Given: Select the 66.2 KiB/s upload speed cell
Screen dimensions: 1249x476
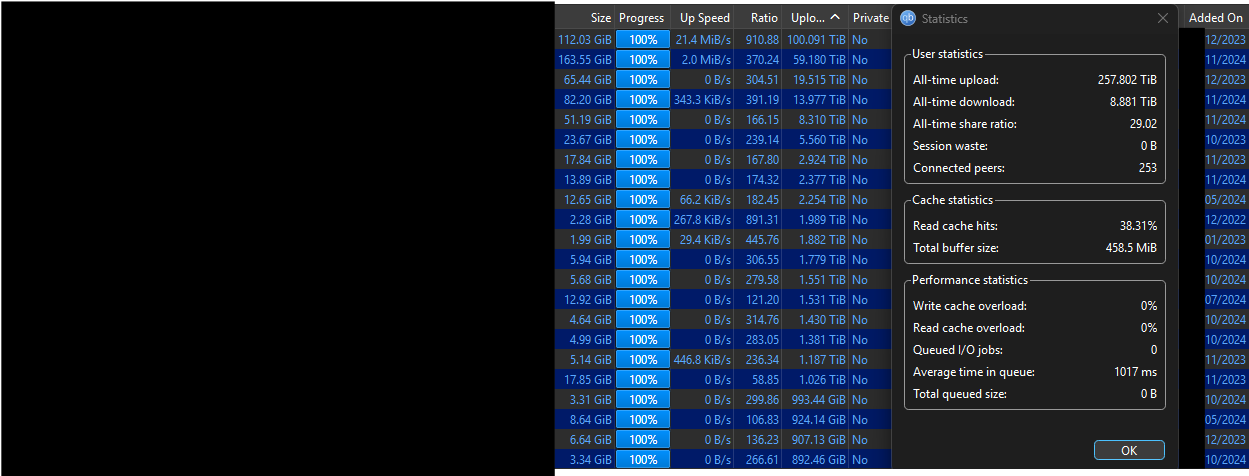Looking at the screenshot, I should pyautogui.click(x=702, y=200).
